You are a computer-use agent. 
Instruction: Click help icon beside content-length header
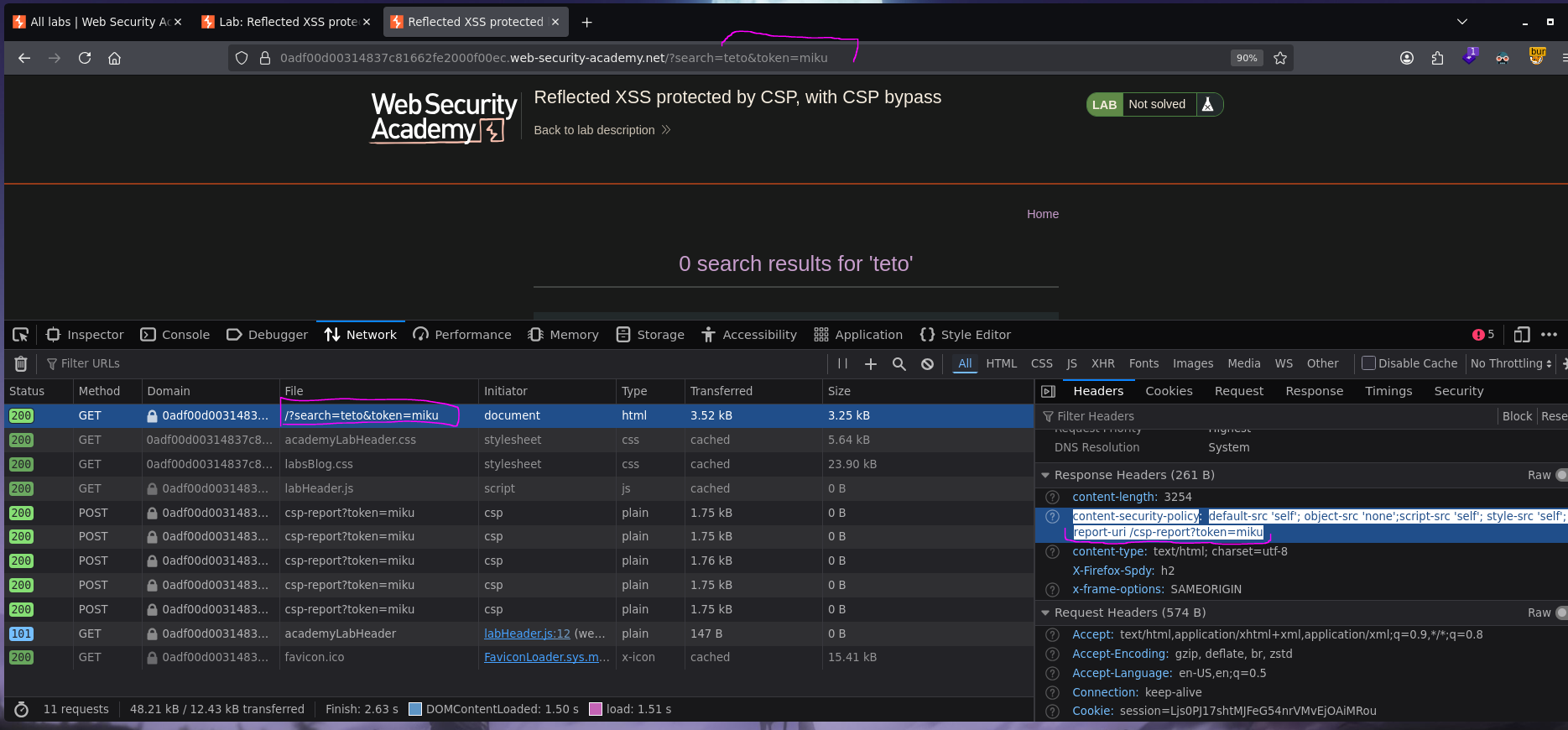click(1053, 498)
